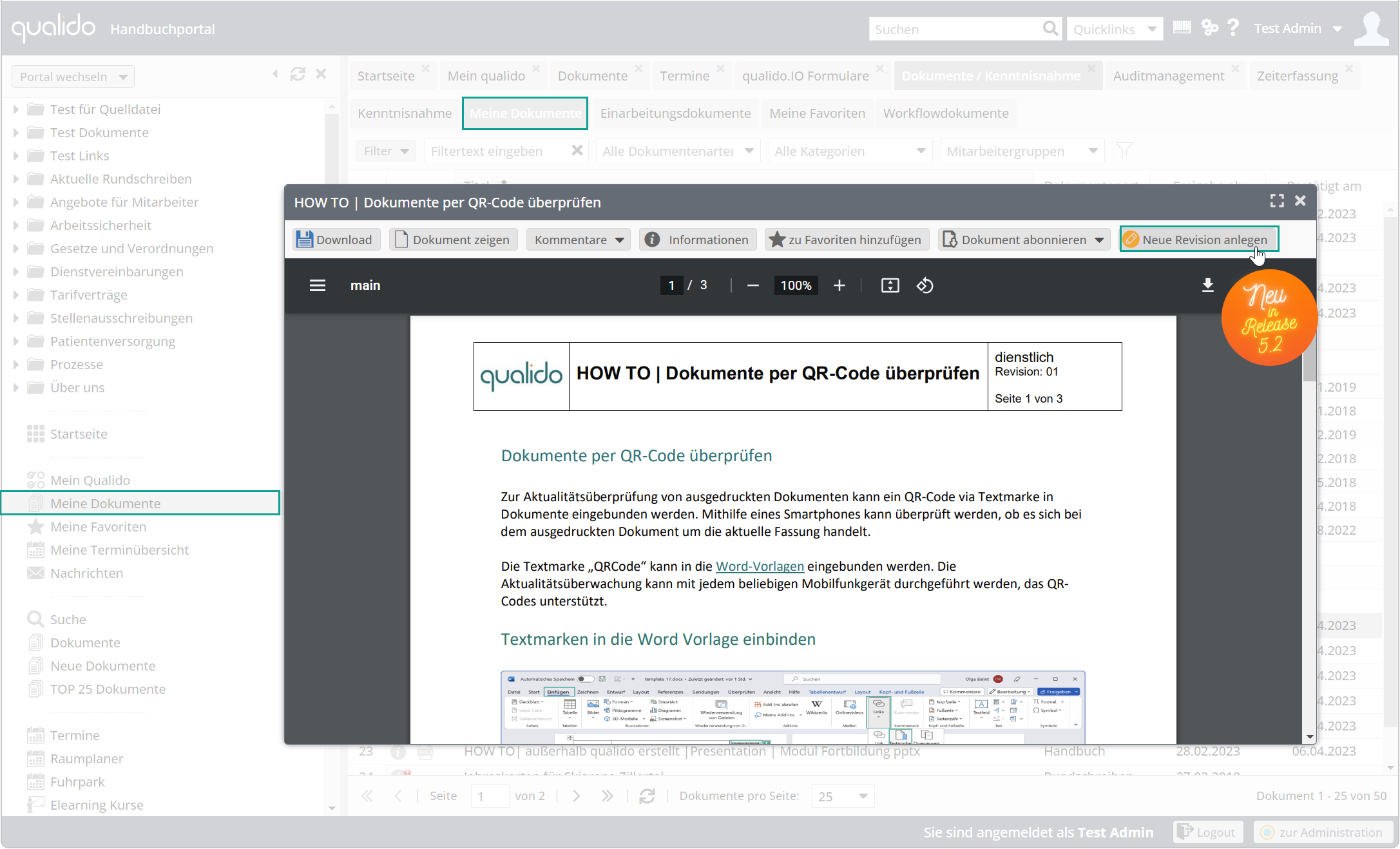Click the help question mark icon
This screenshot has height=849, width=1400.
tap(1233, 28)
